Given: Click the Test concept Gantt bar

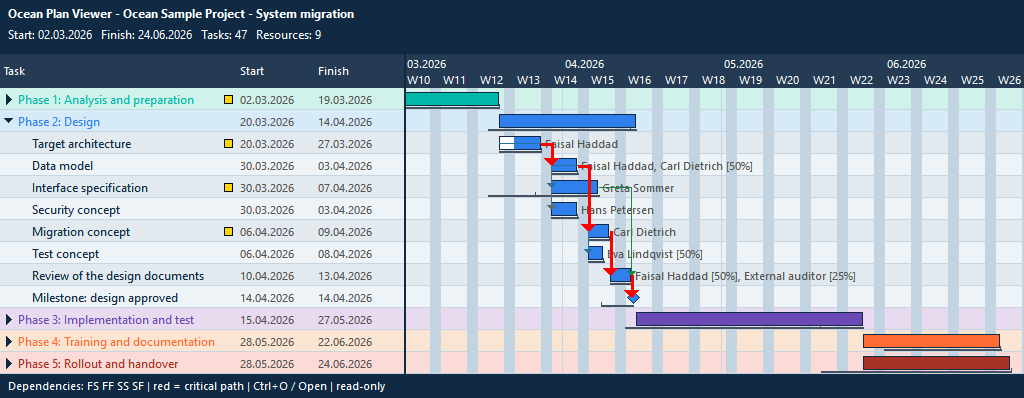Looking at the screenshot, I should tap(596, 254).
